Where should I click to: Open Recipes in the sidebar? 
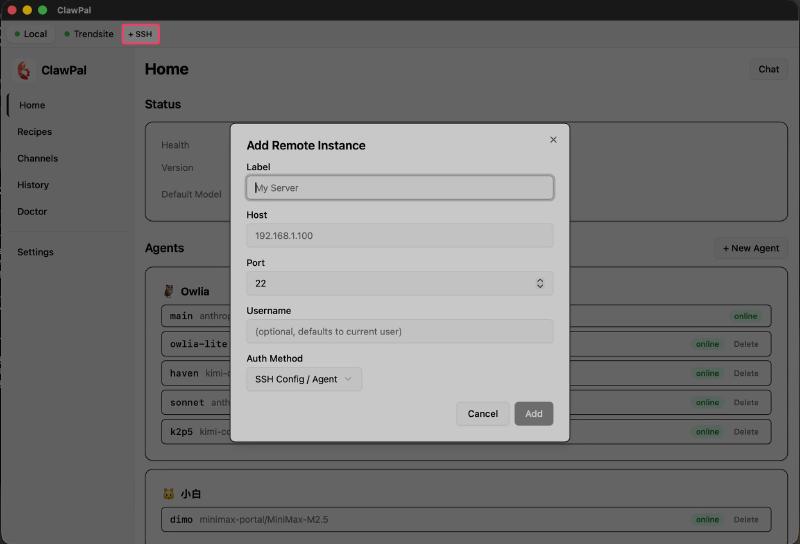(x=35, y=132)
